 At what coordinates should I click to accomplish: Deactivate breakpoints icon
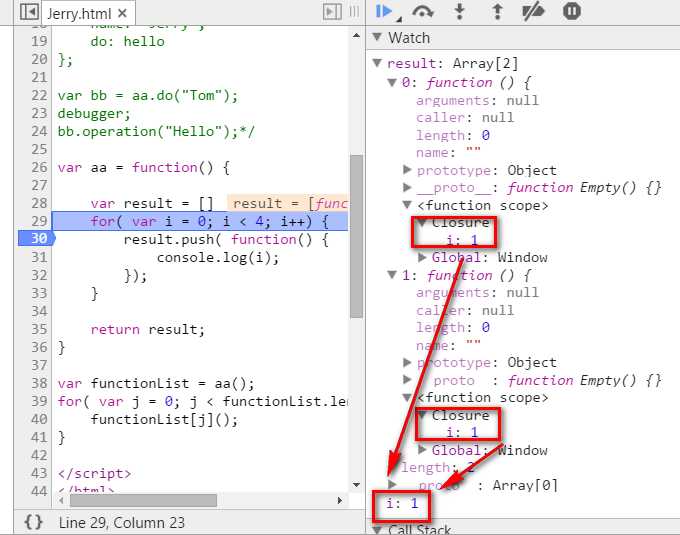tap(533, 11)
